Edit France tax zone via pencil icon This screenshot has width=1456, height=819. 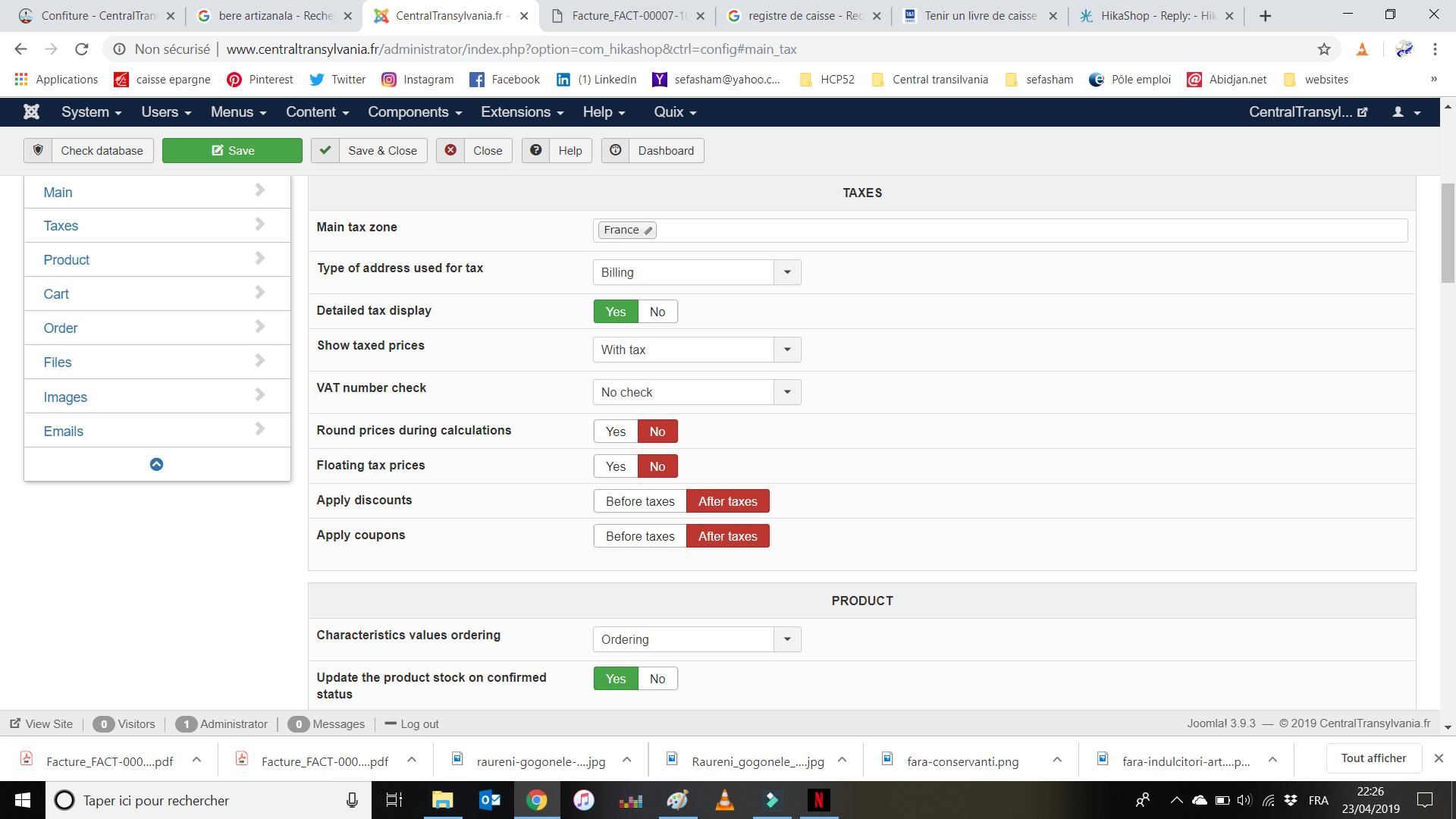[648, 231]
